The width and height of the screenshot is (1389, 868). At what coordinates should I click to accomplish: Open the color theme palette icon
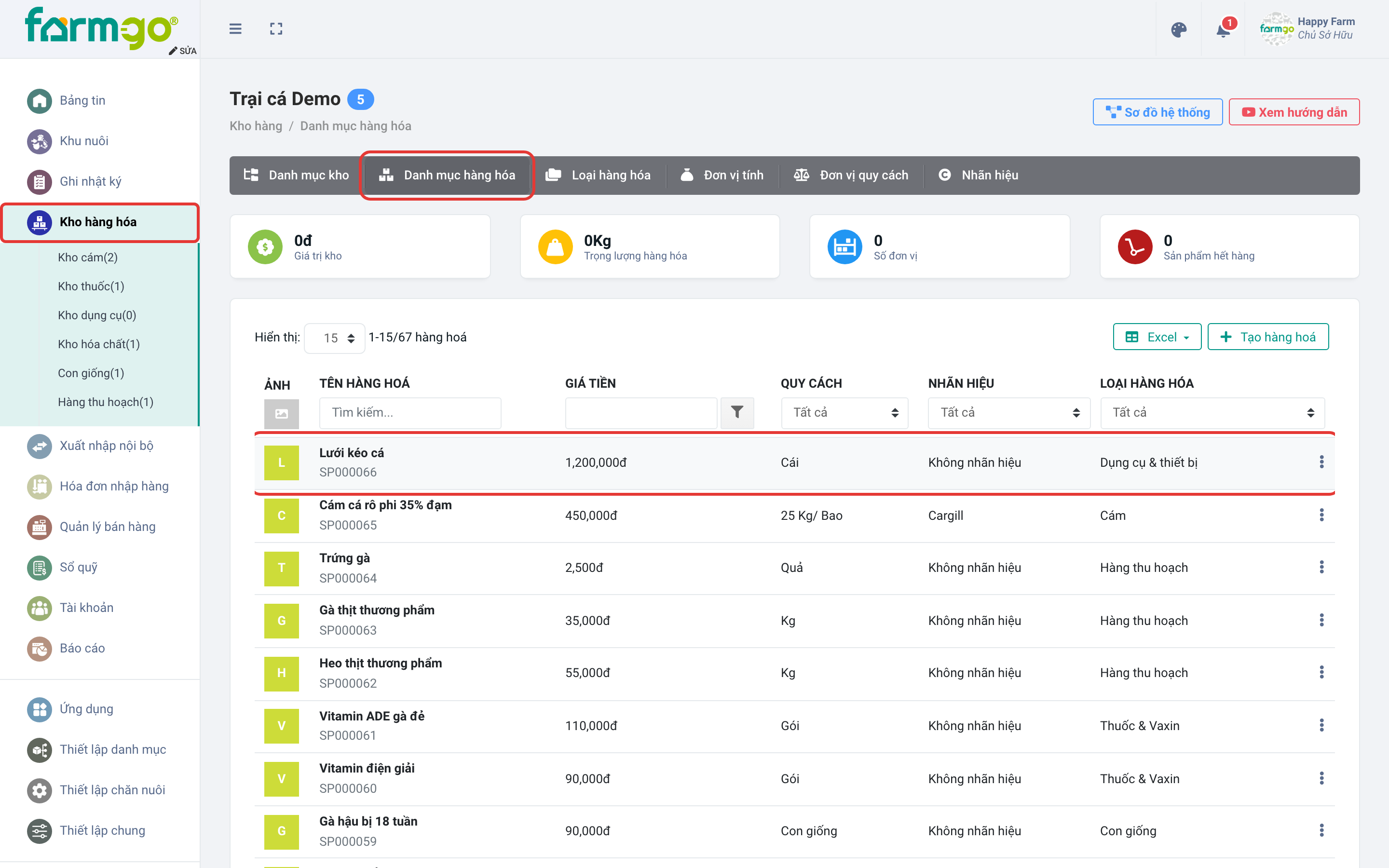[x=1178, y=29]
